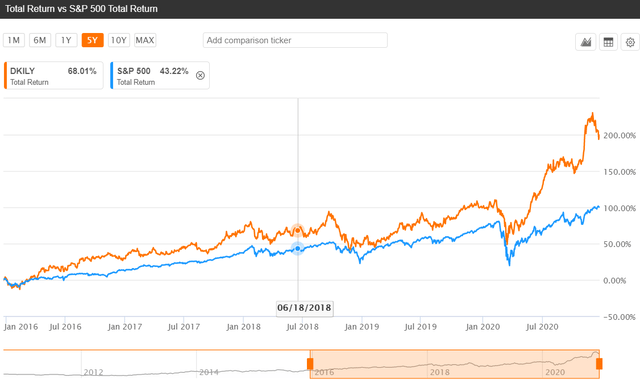Click the DKILY 68.01% return value

click(82, 71)
